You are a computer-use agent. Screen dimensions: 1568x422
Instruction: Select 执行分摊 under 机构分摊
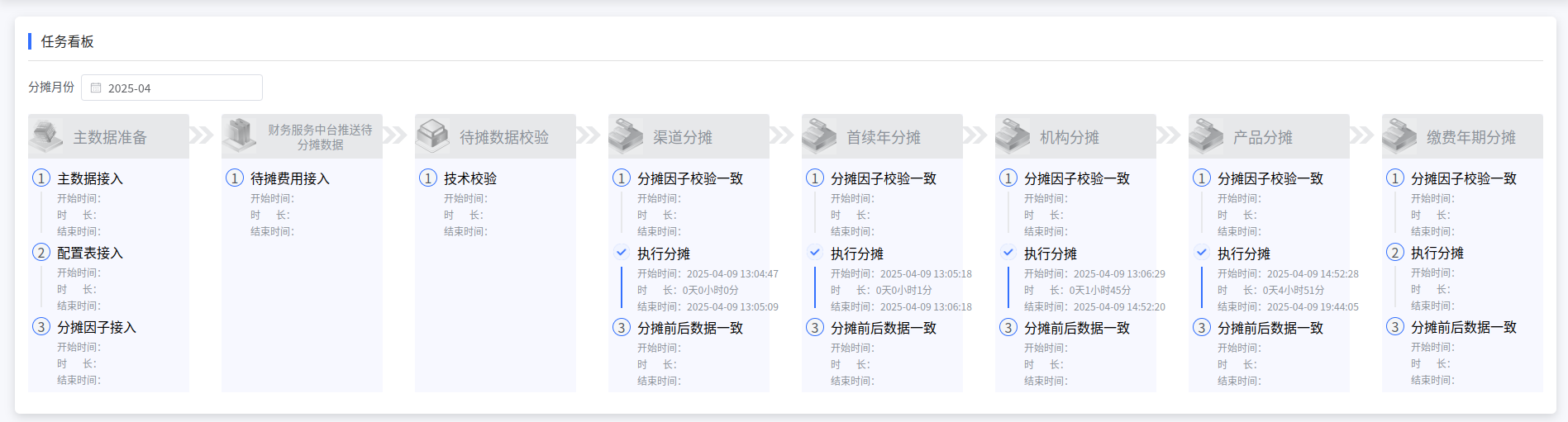1051,254
